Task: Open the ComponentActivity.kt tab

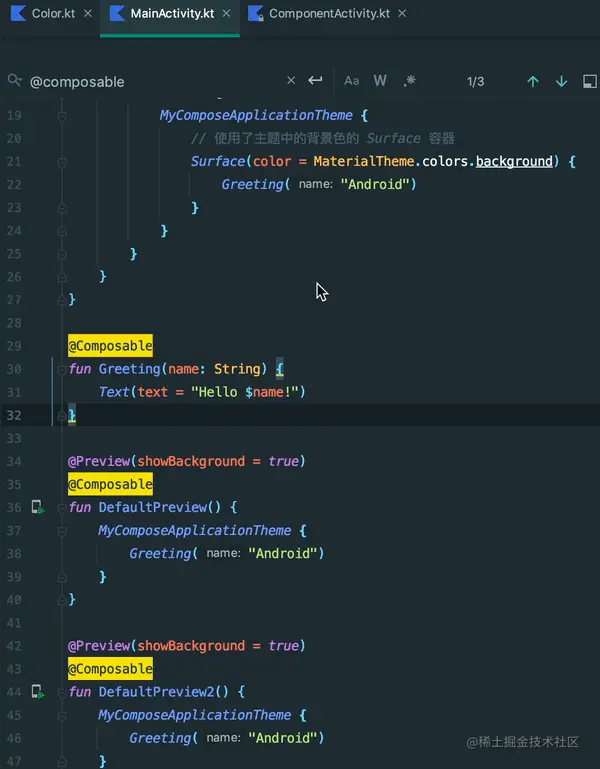Action: (x=329, y=14)
